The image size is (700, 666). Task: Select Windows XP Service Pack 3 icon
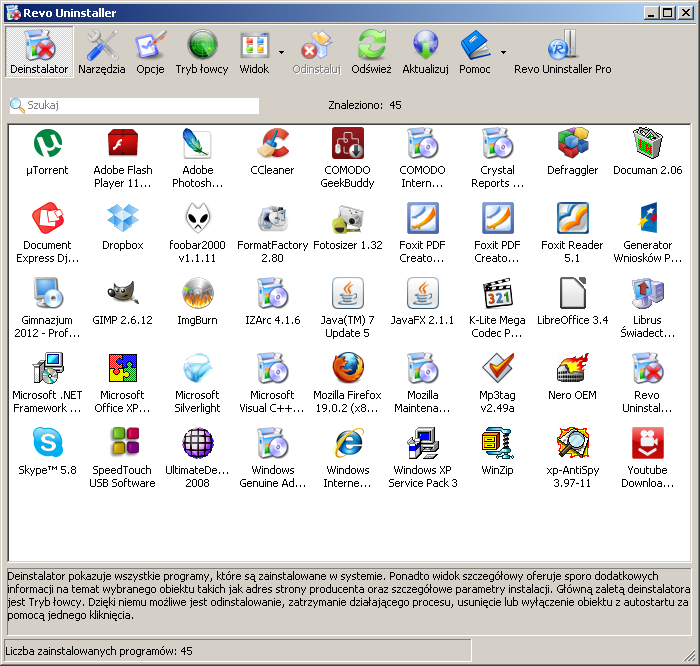pos(423,444)
